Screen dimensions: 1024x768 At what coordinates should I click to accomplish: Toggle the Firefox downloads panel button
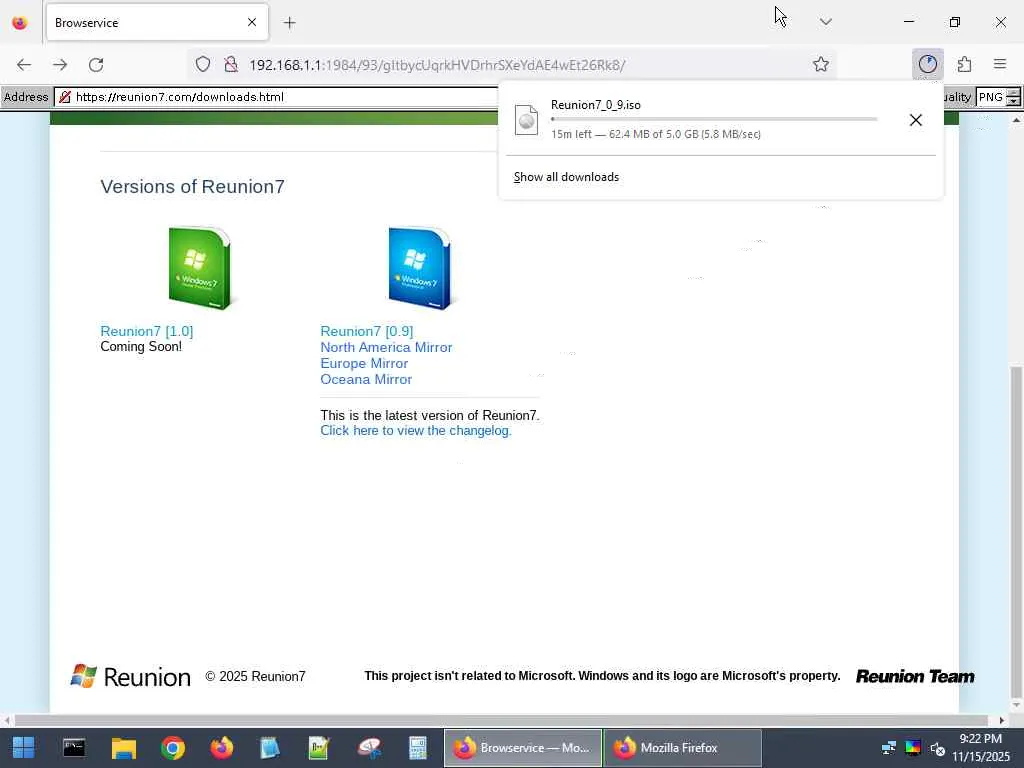[927, 64]
